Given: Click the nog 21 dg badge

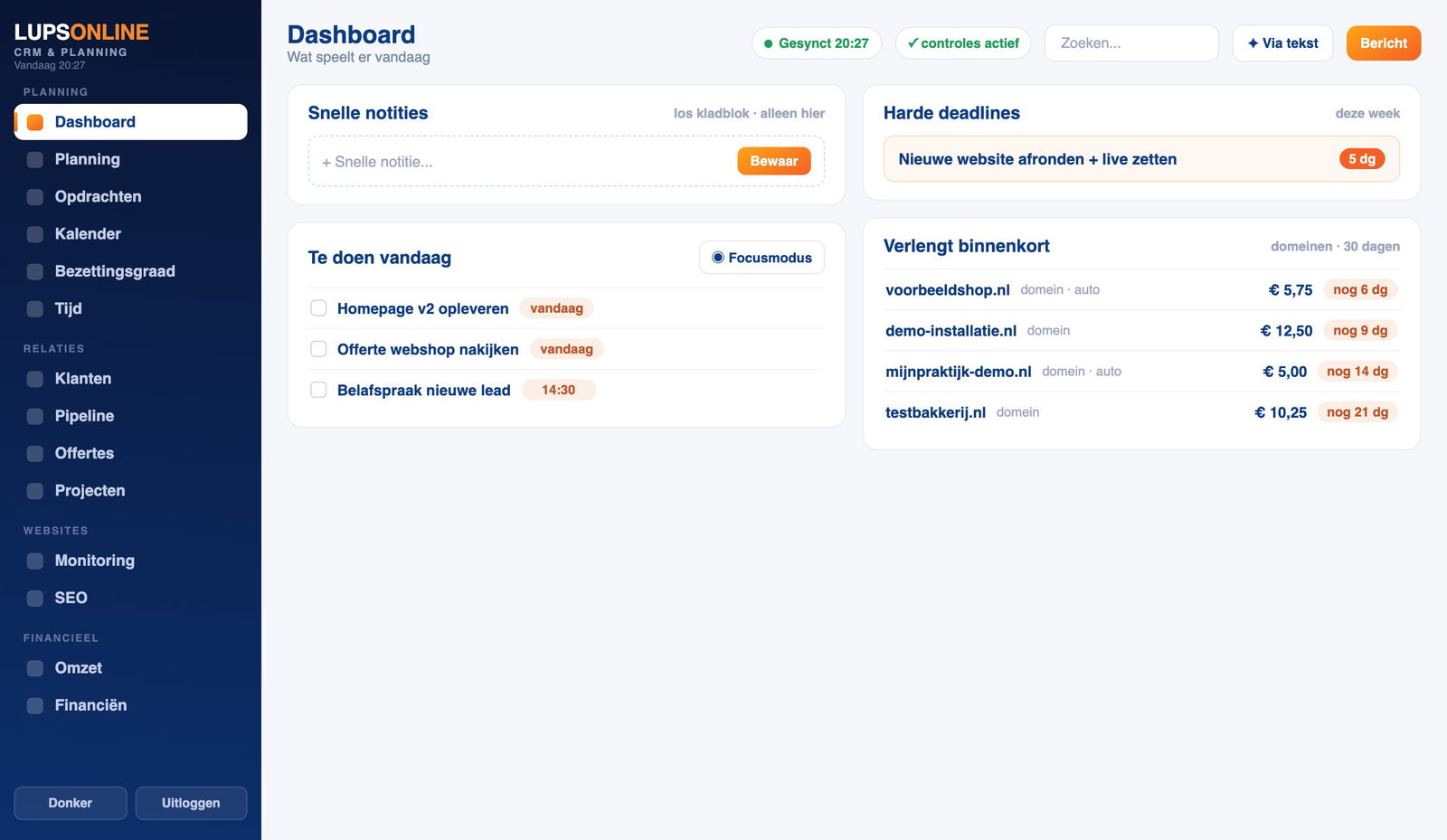Looking at the screenshot, I should [1357, 411].
